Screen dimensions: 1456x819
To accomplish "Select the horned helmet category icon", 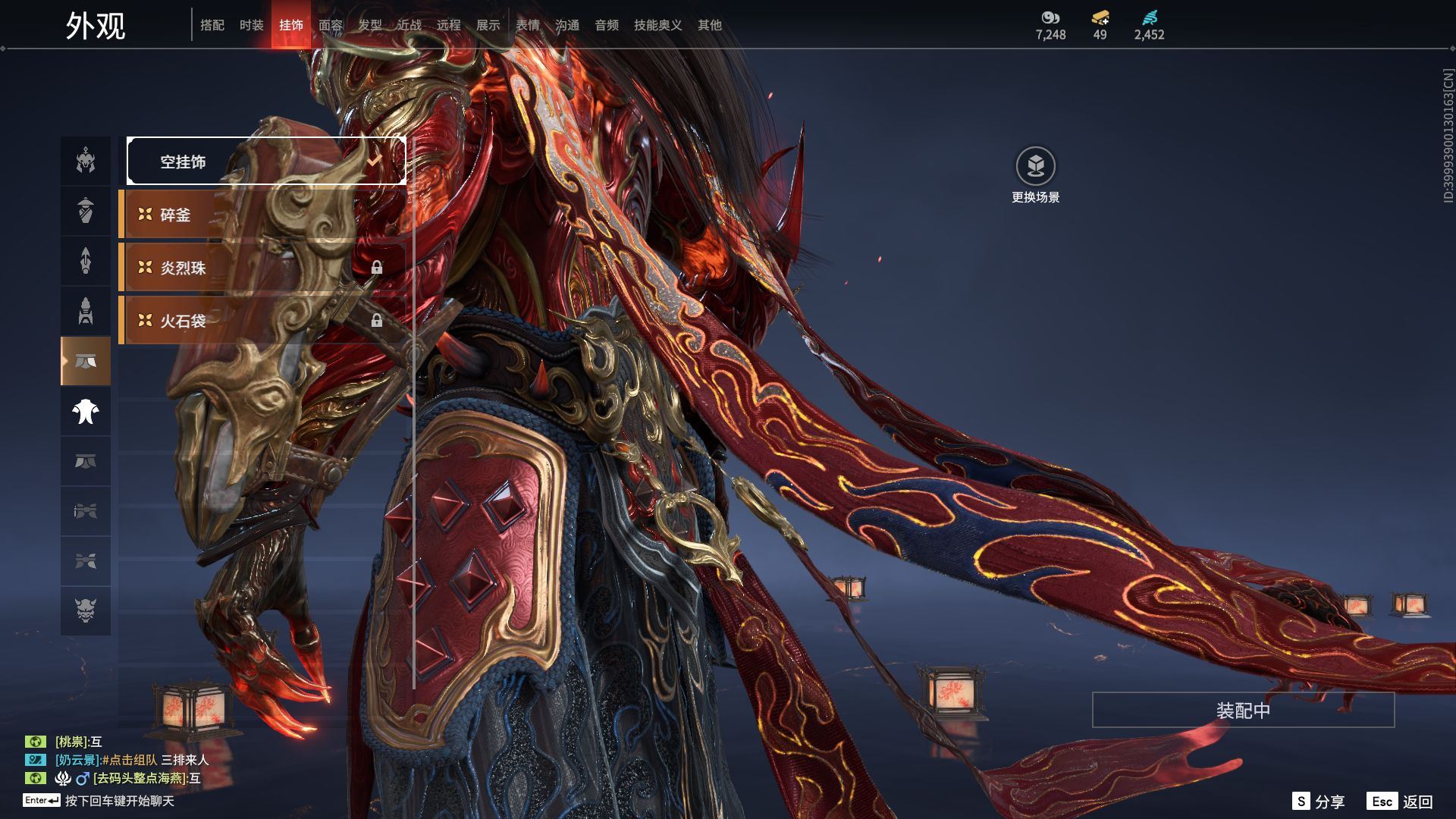I will tap(86, 161).
